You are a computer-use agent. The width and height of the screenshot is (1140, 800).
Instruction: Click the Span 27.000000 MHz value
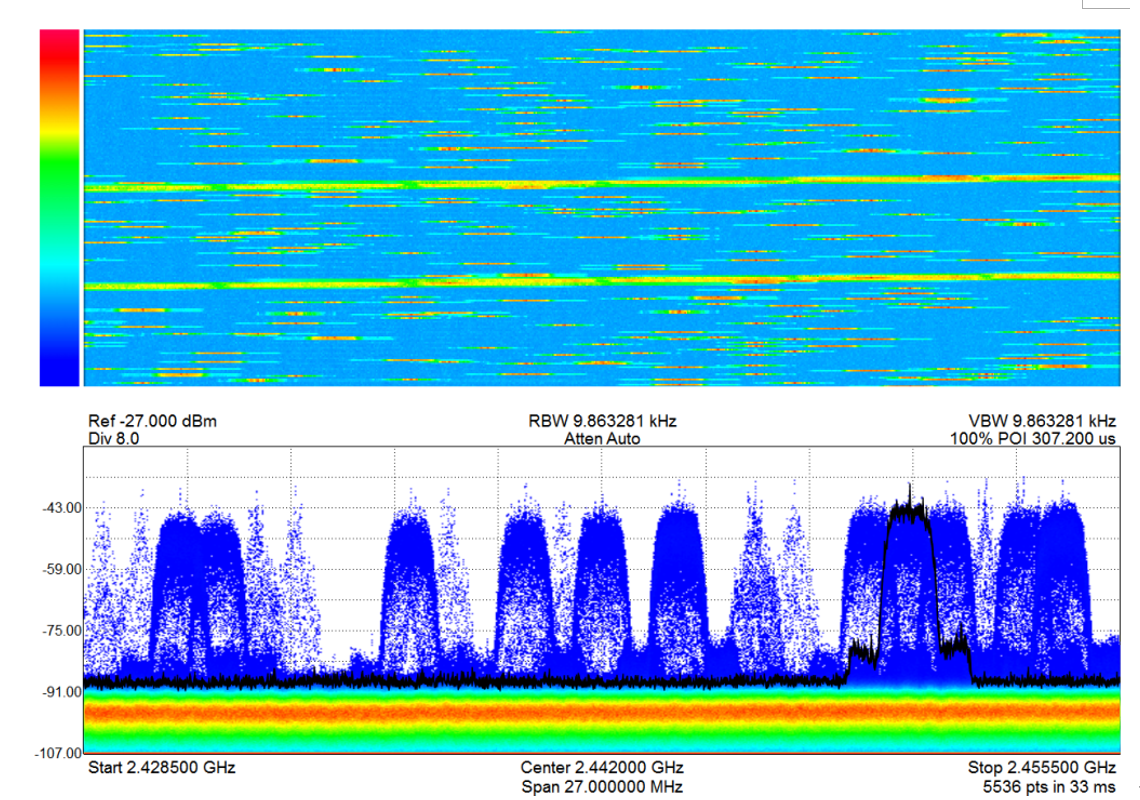pos(602,787)
